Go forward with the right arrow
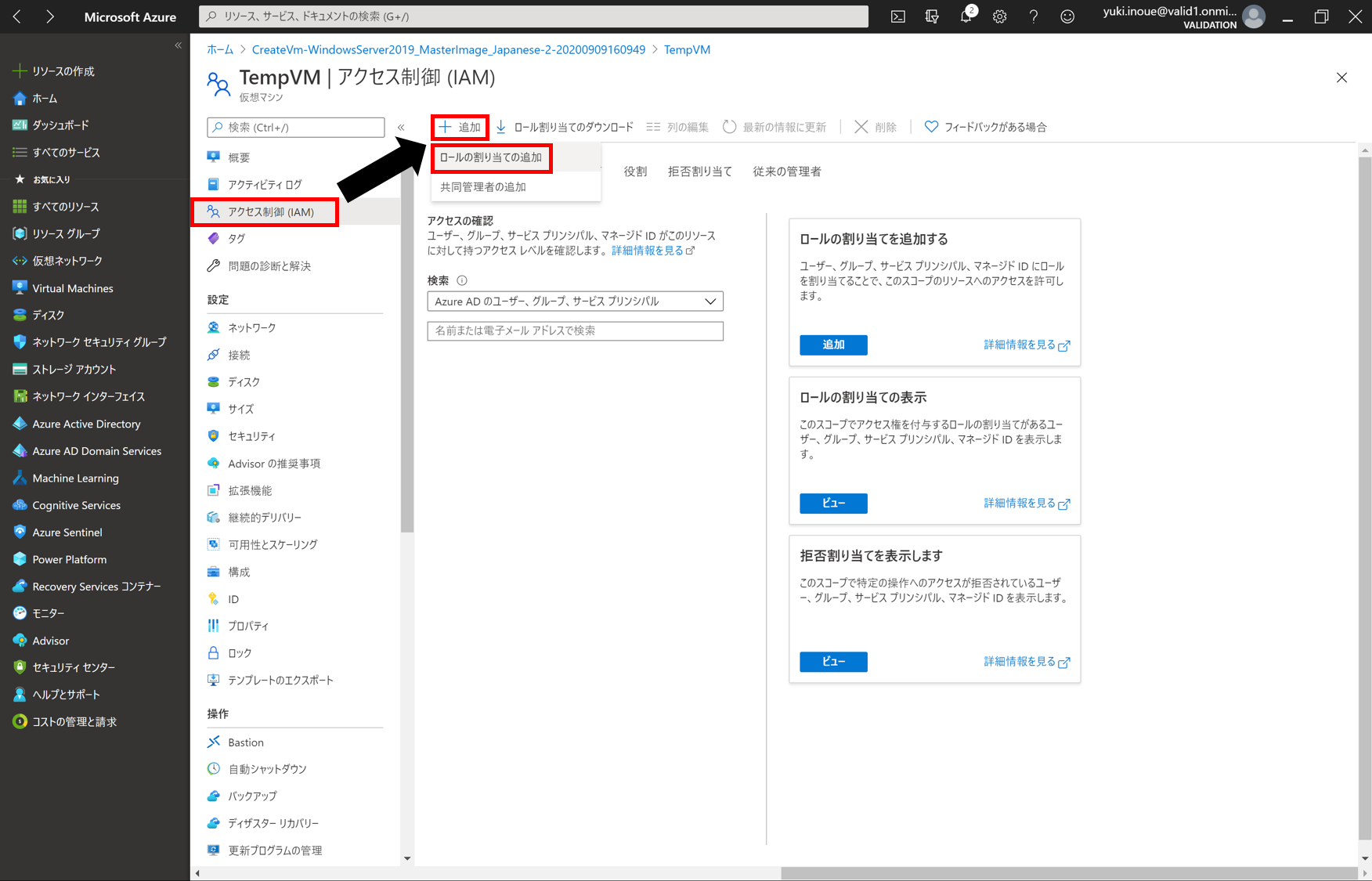This screenshot has width=1372, height=881. [x=49, y=16]
